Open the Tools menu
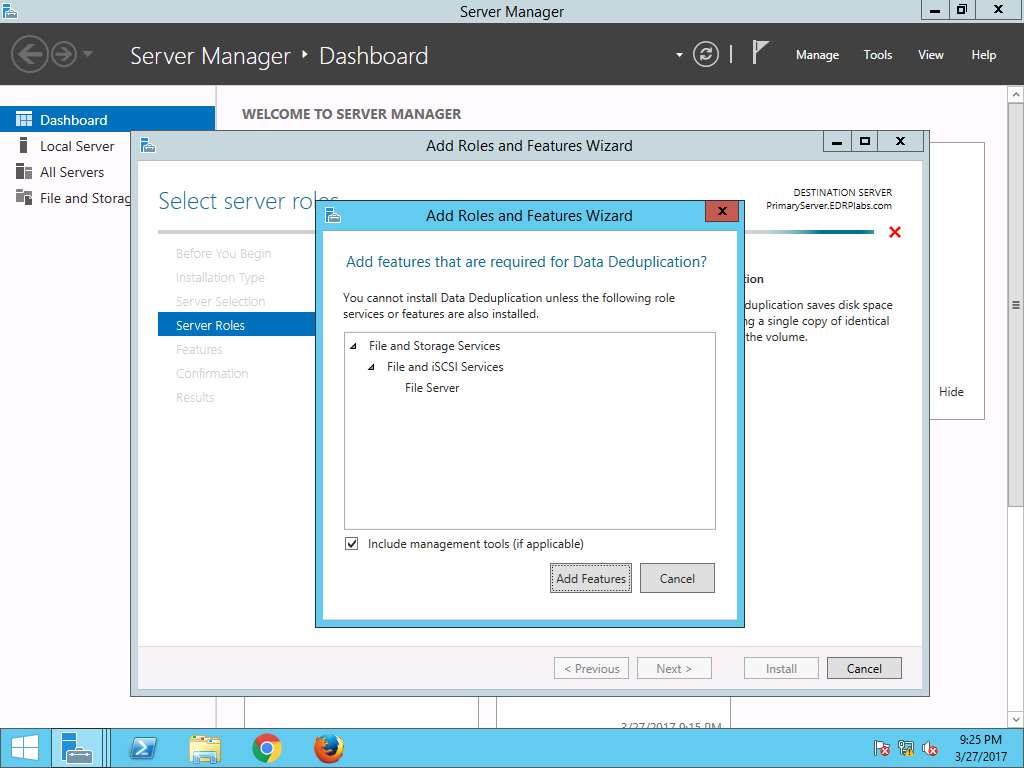The image size is (1024, 768). coord(878,55)
